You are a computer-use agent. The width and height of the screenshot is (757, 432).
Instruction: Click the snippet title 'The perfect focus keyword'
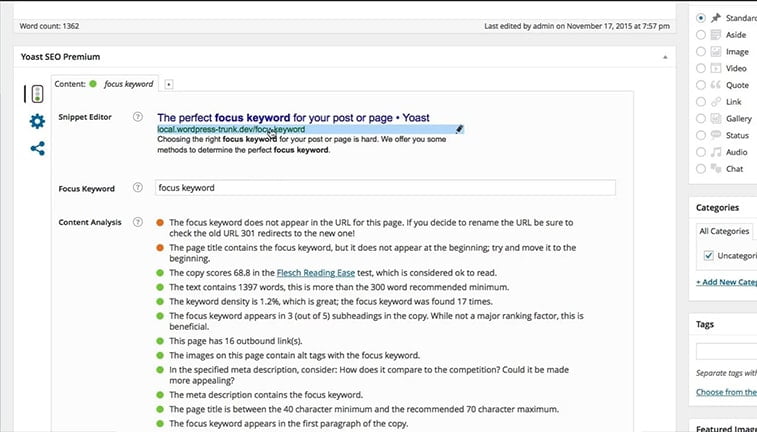[x=293, y=117]
